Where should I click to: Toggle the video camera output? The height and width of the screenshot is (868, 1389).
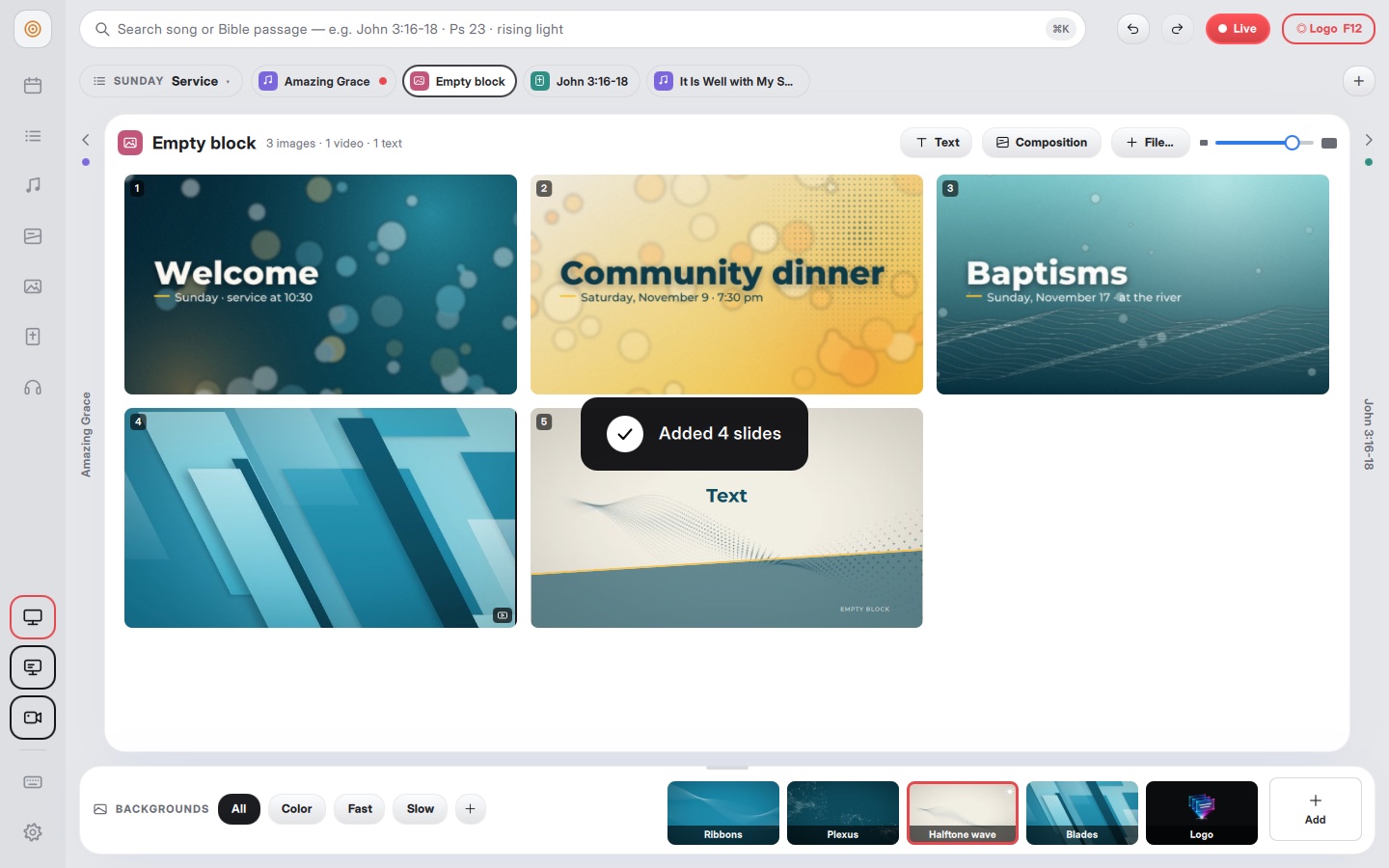[x=33, y=718]
